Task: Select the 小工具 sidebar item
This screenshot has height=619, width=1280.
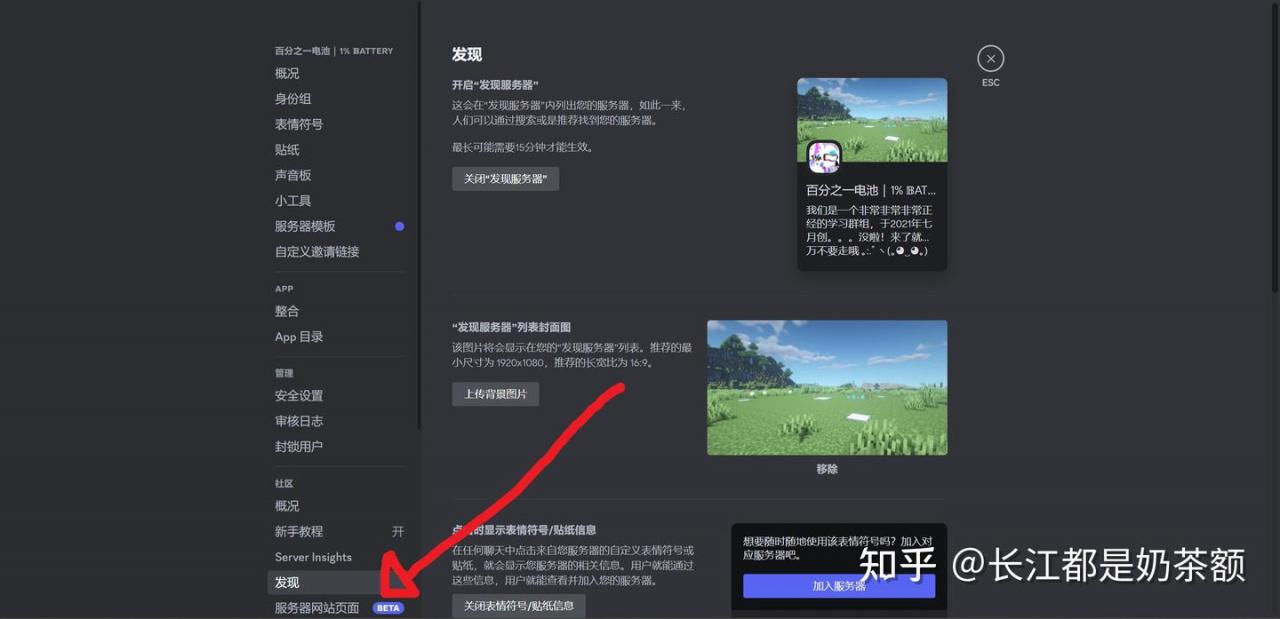Action: pos(293,201)
